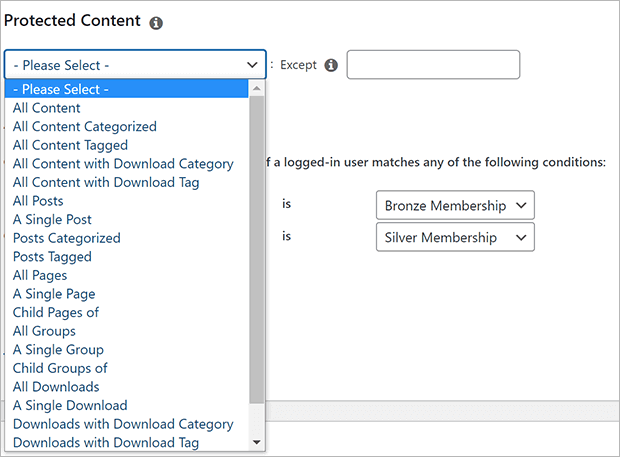This screenshot has height=457, width=620.
Task: Click the dropdown list's scroll up arrow
Action: tap(257, 89)
